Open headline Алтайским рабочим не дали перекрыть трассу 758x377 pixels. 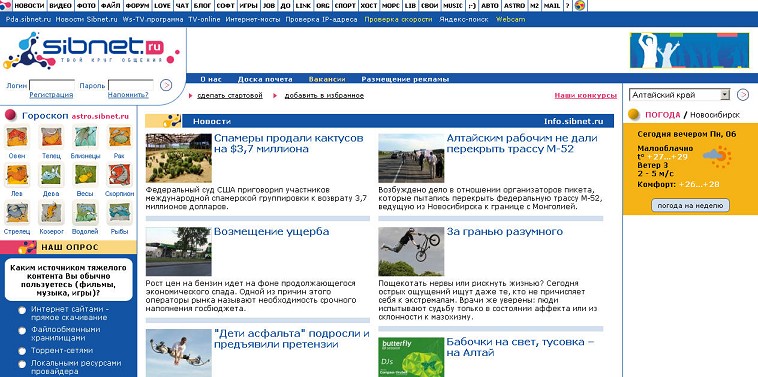click(x=522, y=144)
